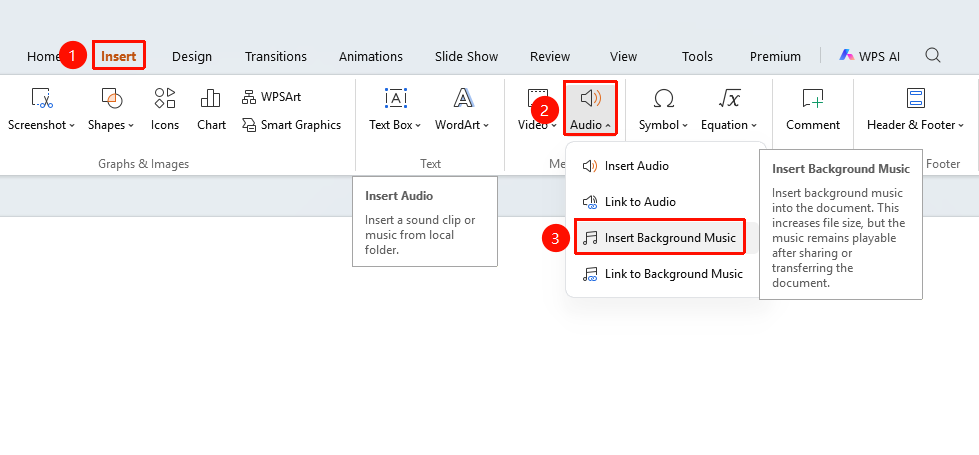
Task: Click the Screenshot scissors icon
Action: tap(41, 98)
